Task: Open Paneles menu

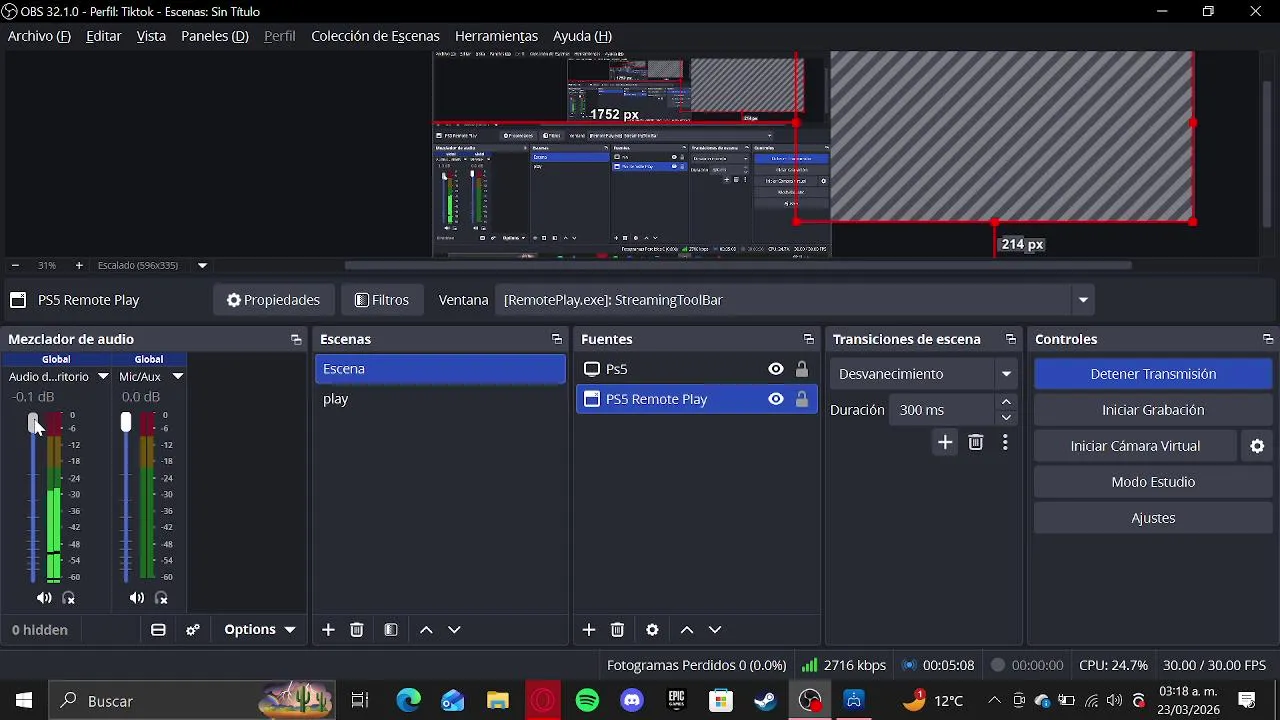Action: click(215, 36)
